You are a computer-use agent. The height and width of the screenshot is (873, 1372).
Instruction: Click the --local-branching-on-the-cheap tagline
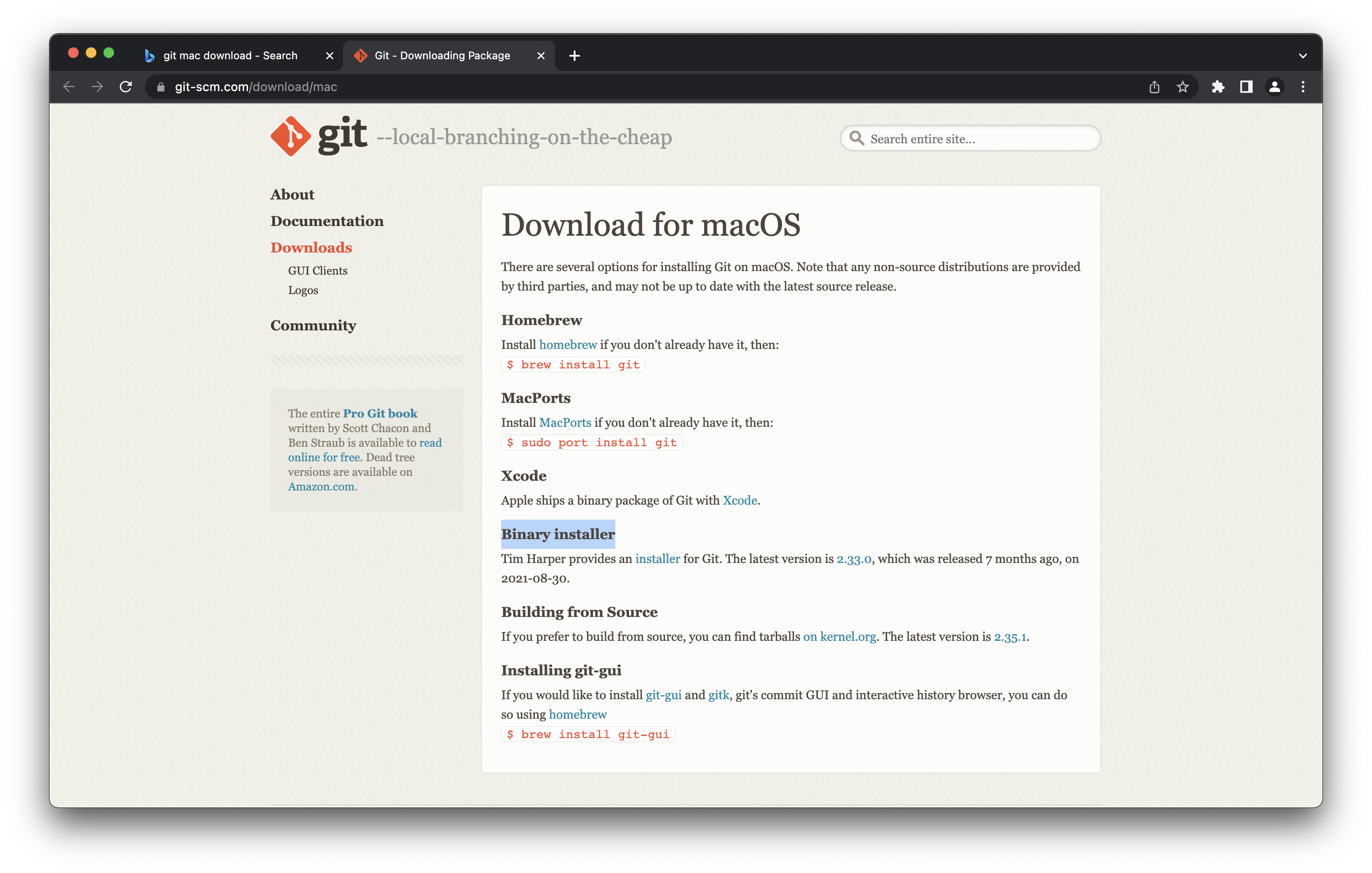[524, 137]
